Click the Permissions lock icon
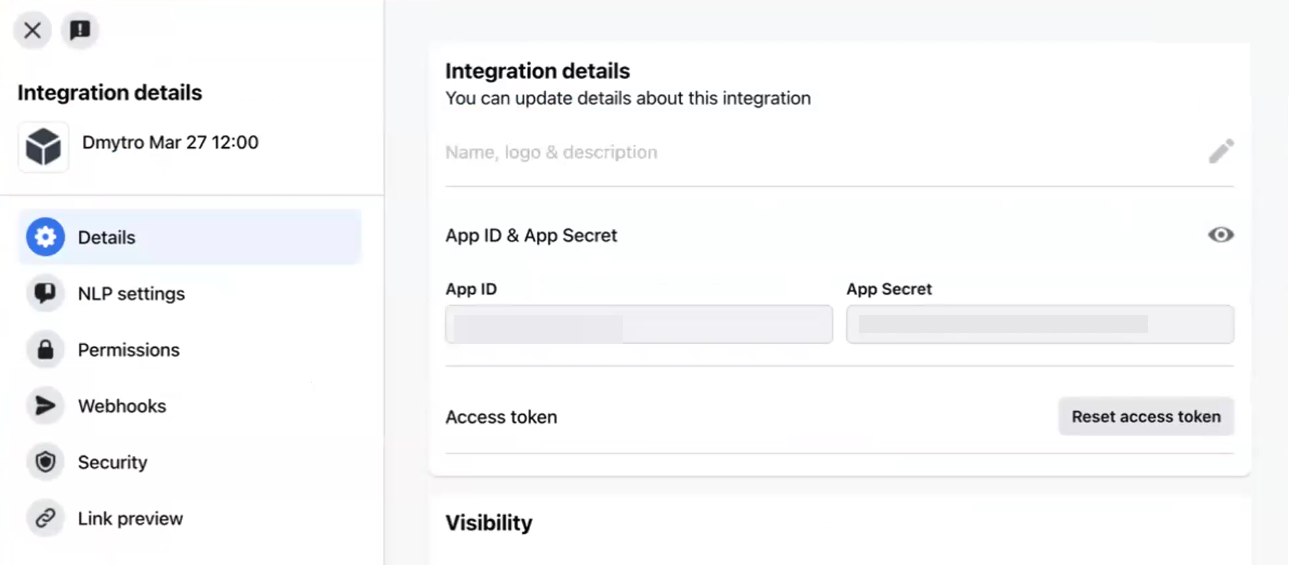This screenshot has height=565, width=1289. tap(45, 350)
